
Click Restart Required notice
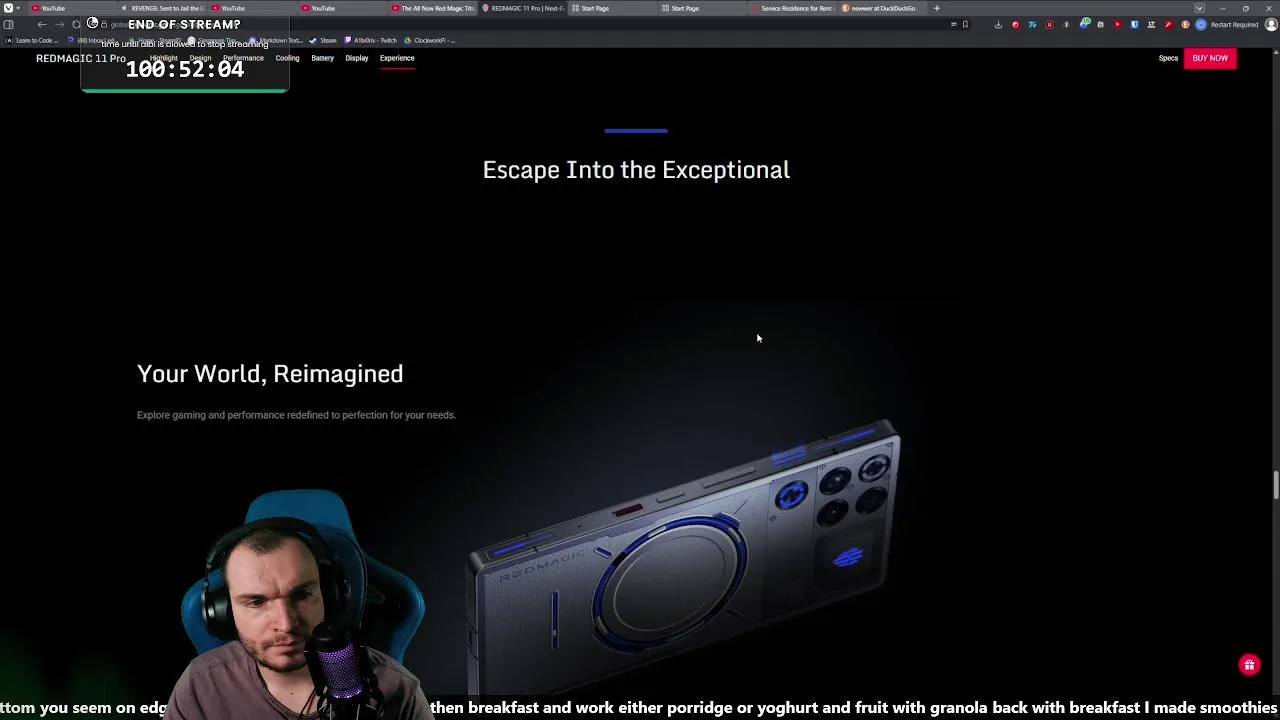1234,24
